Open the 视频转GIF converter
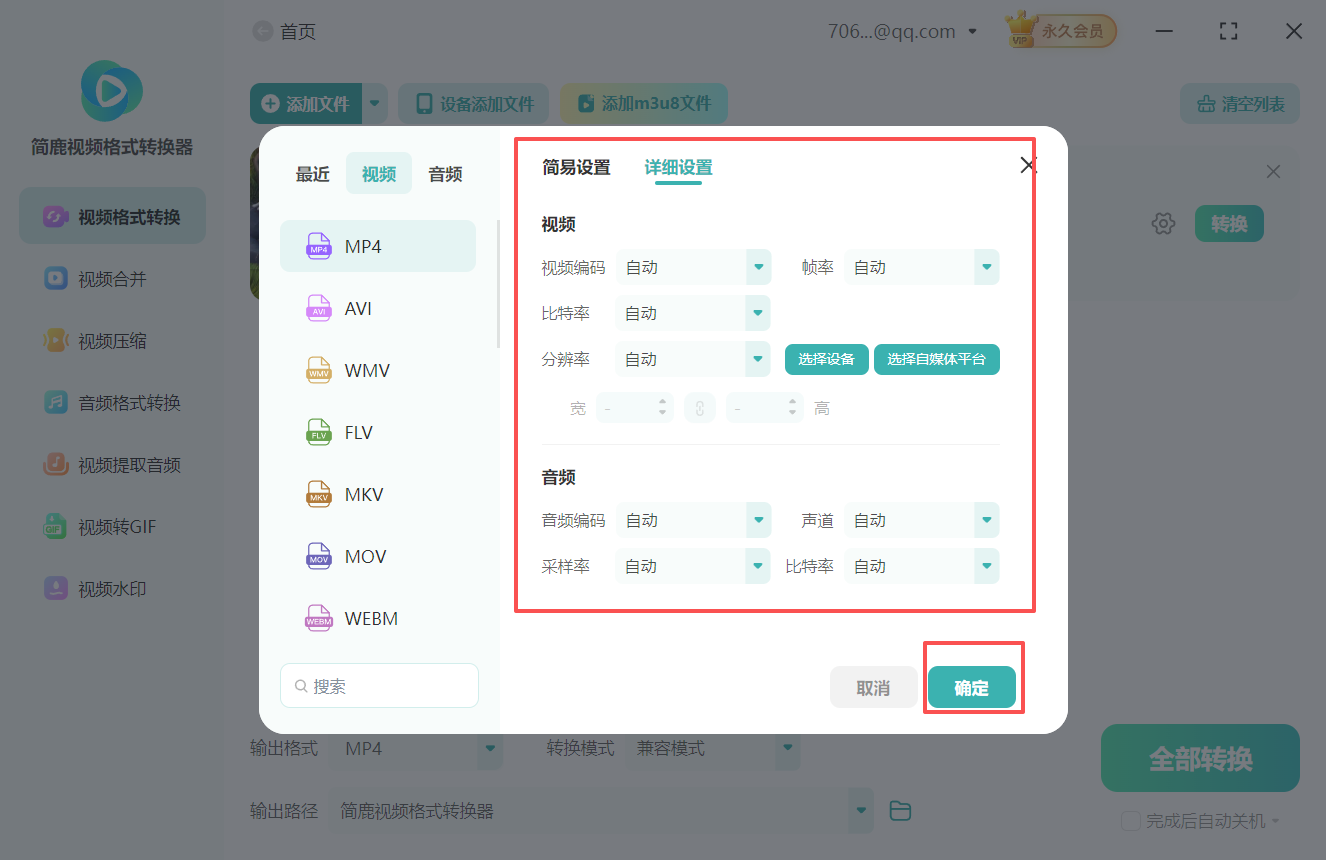The image size is (1326, 860). pyautogui.click(x=111, y=526)
